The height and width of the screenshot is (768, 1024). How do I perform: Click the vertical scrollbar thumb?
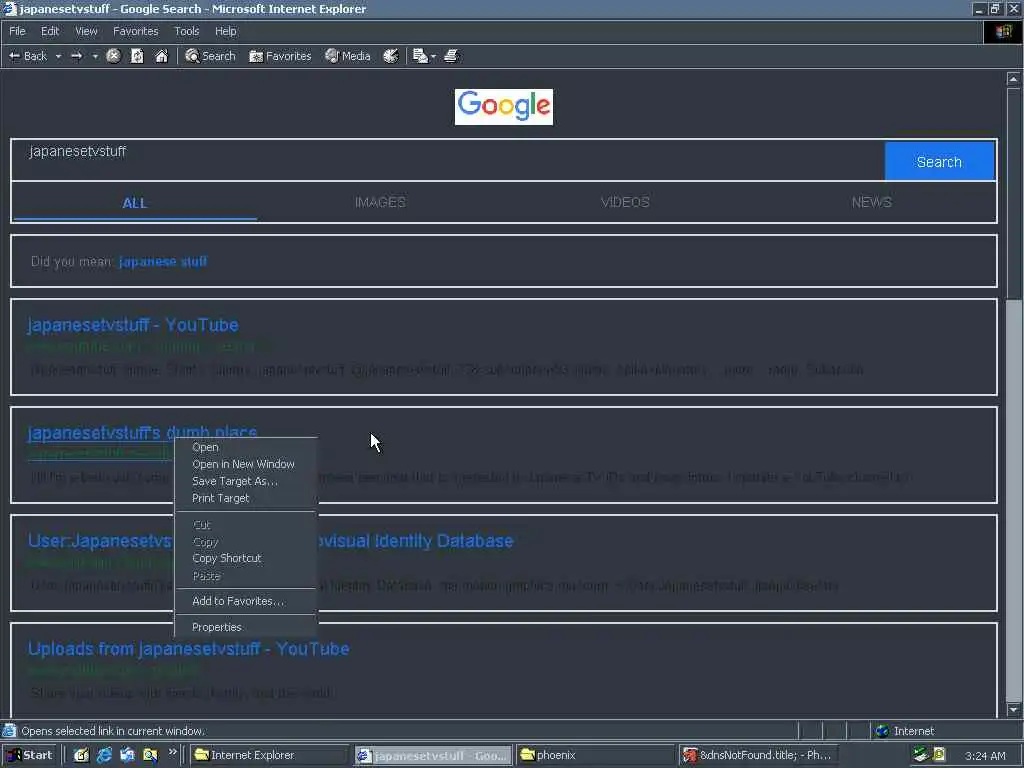tap(1013, 193)
